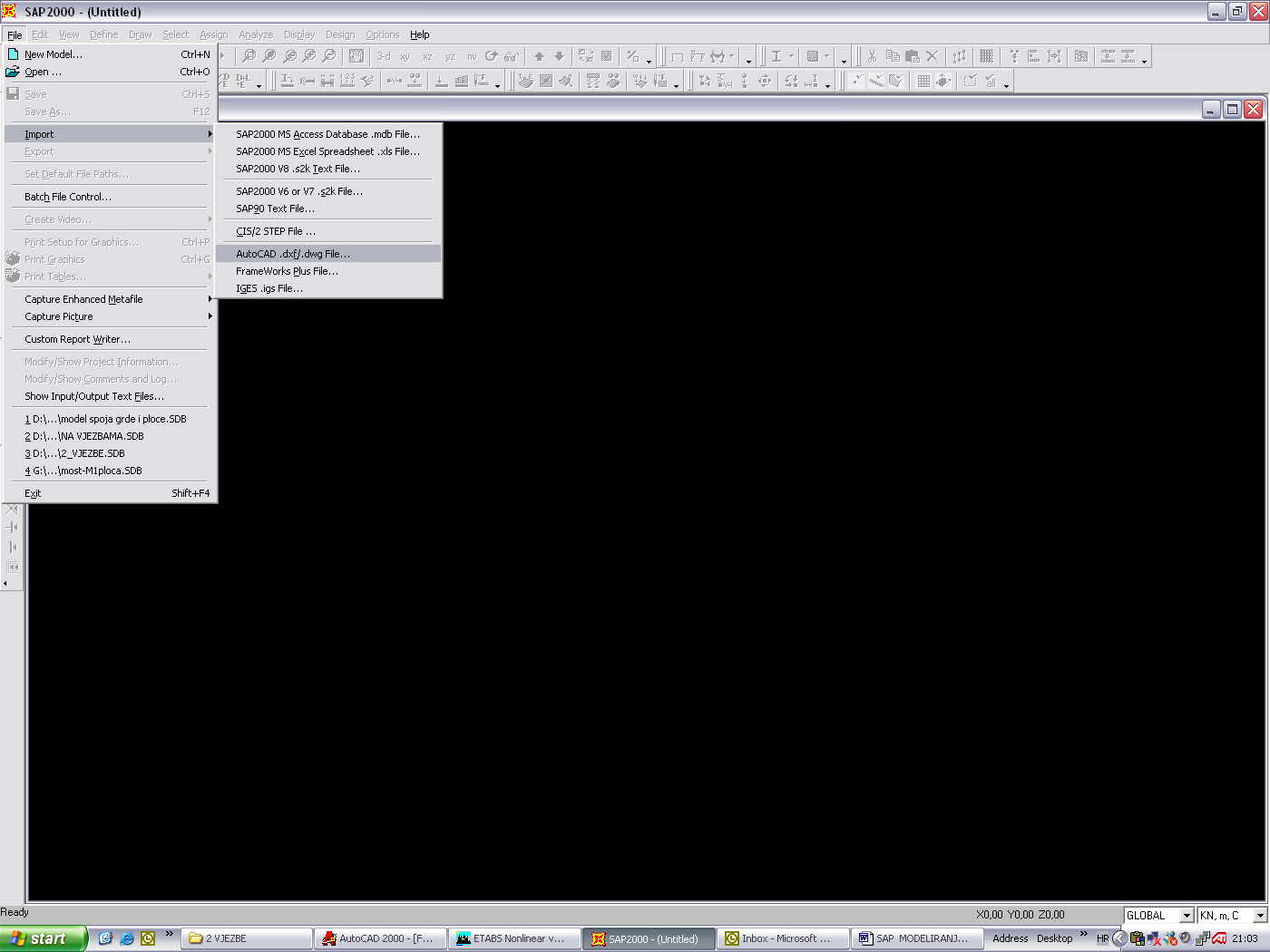Open the Help menu
1270x952 pixels.
pyautogui.click(x=420, y=34)
